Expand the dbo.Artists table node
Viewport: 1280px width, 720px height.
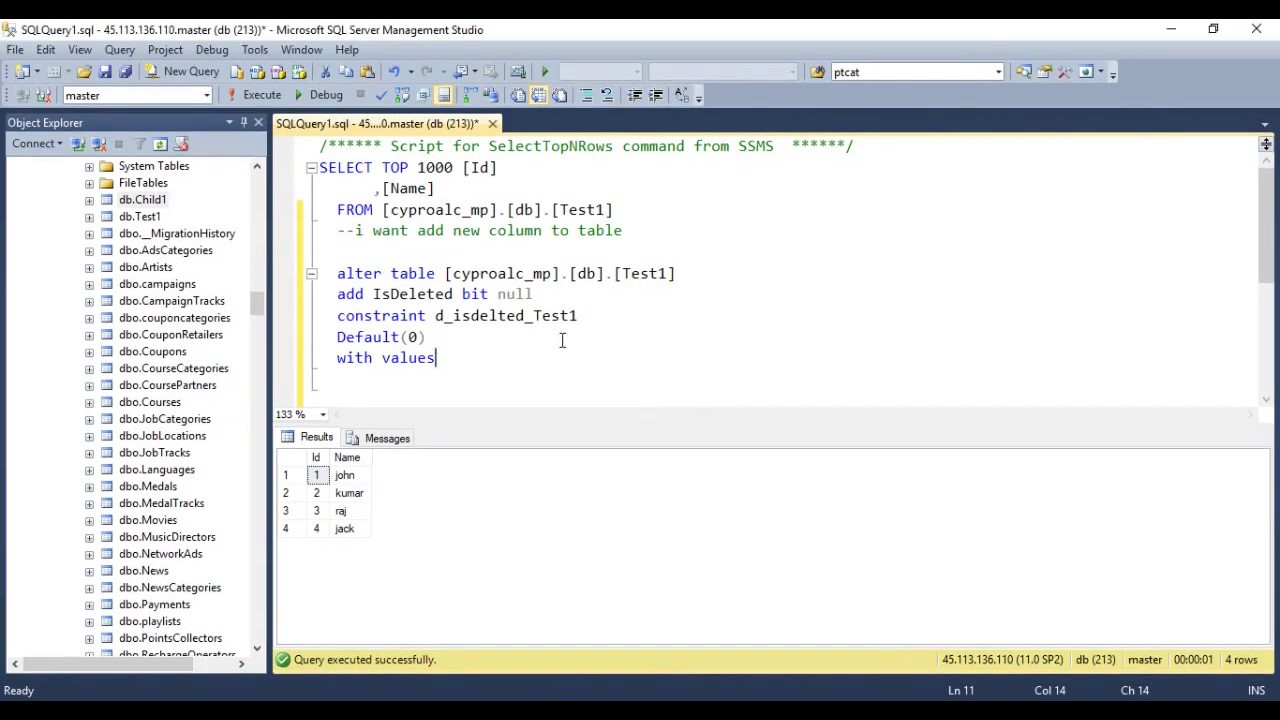click(x=89, y=267)
